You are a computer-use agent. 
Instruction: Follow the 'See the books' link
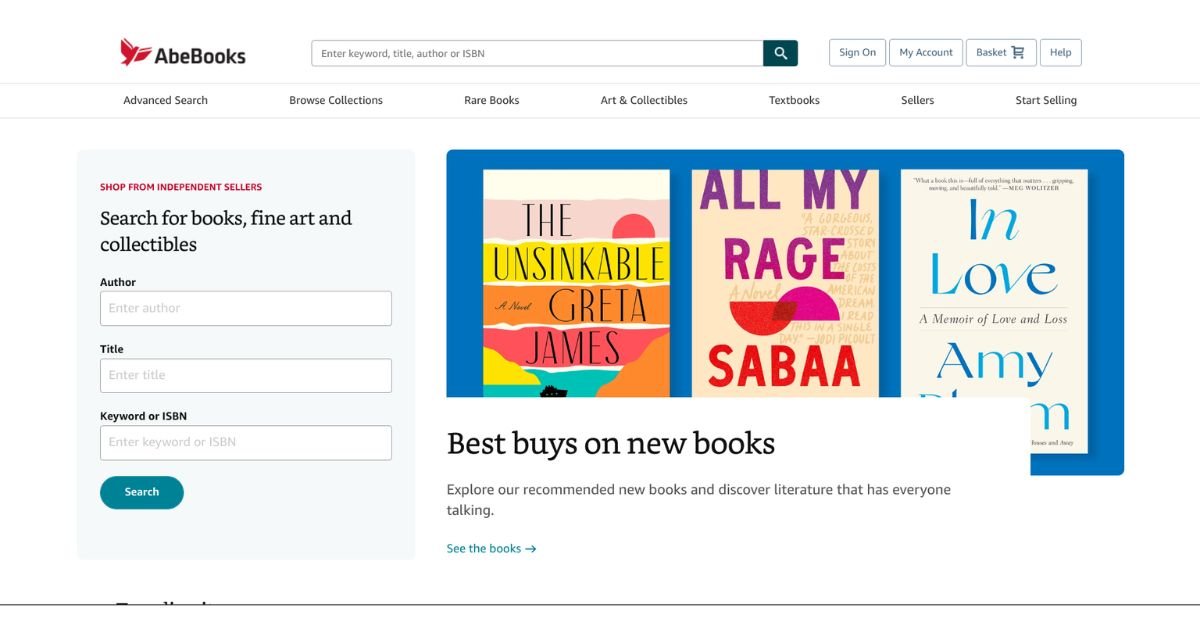point(491,548)
